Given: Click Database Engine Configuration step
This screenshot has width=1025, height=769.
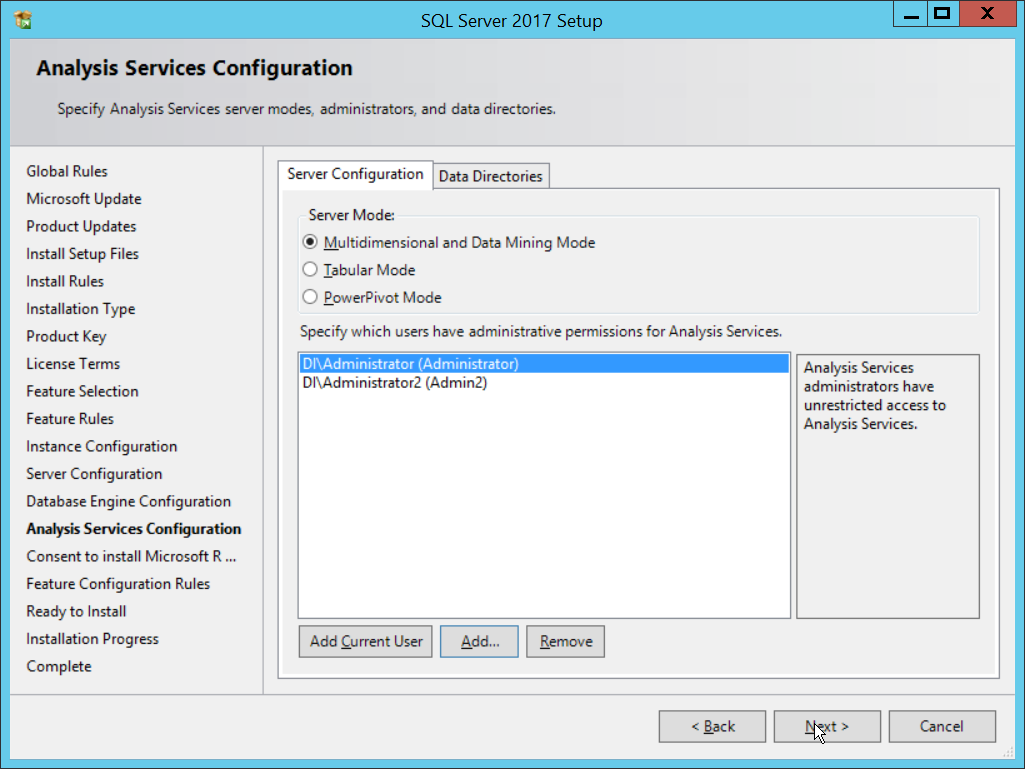Looking at the screenshot, I should (x=128, y=502).
